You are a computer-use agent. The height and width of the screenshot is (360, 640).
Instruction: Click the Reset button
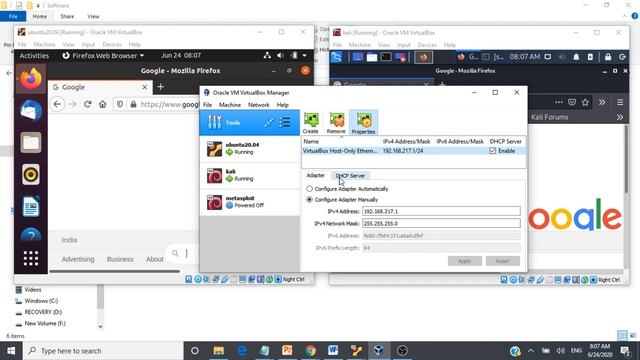(x=502, y=261)
